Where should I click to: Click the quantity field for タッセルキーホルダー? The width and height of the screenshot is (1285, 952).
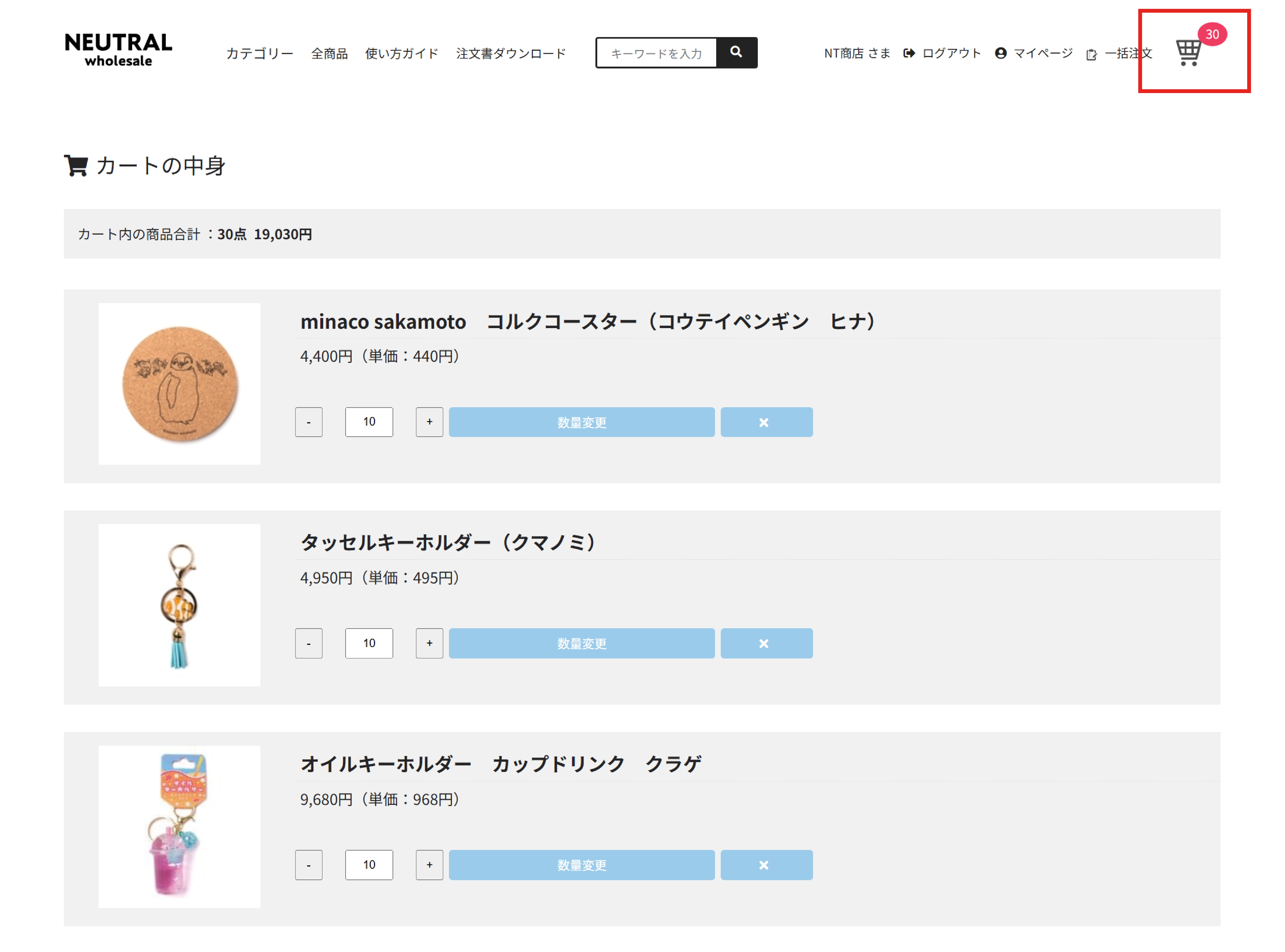(x=369, y=643)
